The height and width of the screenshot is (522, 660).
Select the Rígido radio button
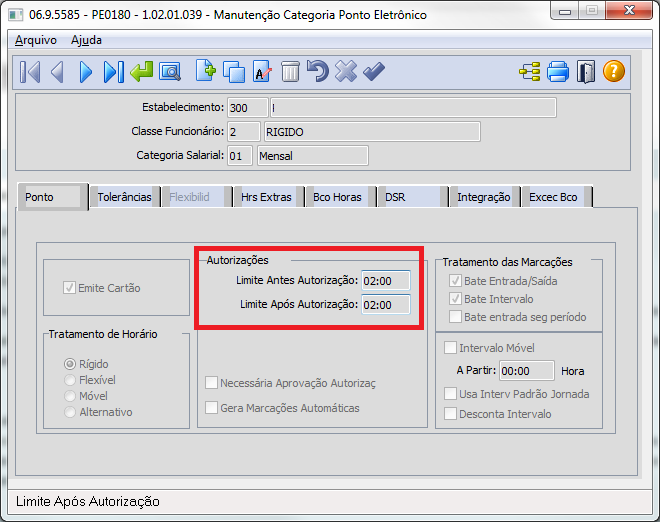[70, 364]
